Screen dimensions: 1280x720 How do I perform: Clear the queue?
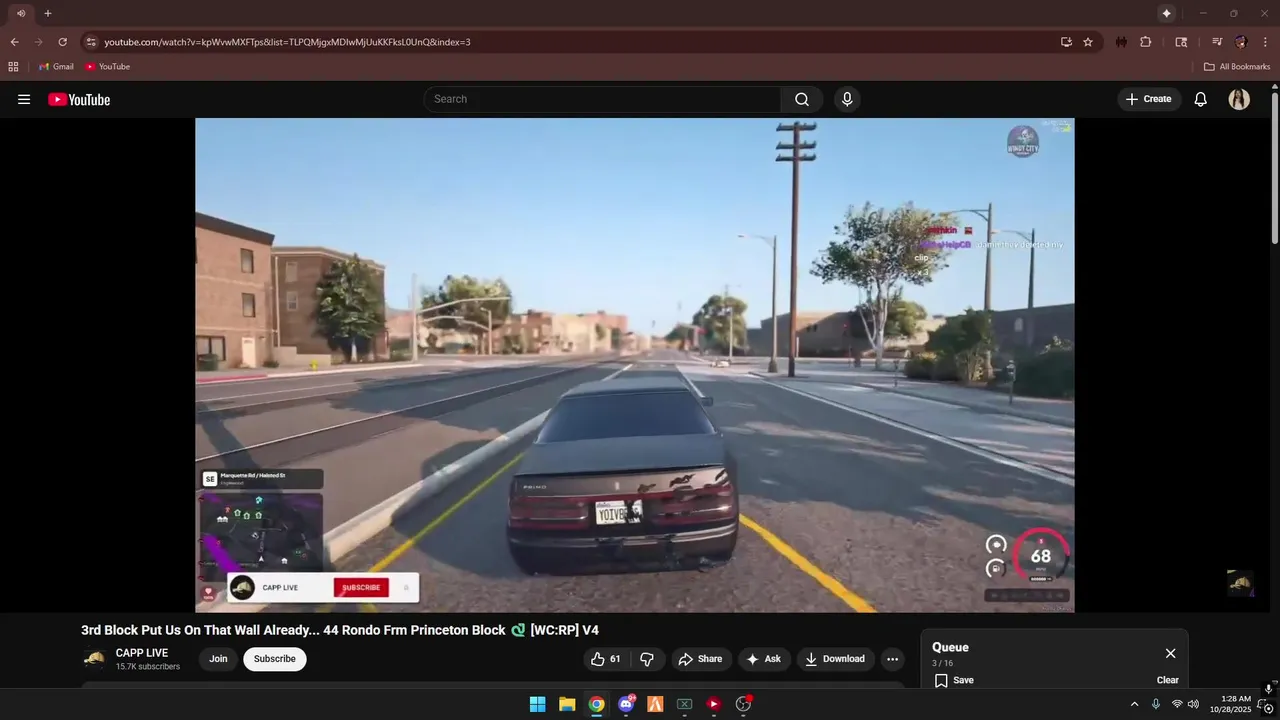coord(1168,680)
